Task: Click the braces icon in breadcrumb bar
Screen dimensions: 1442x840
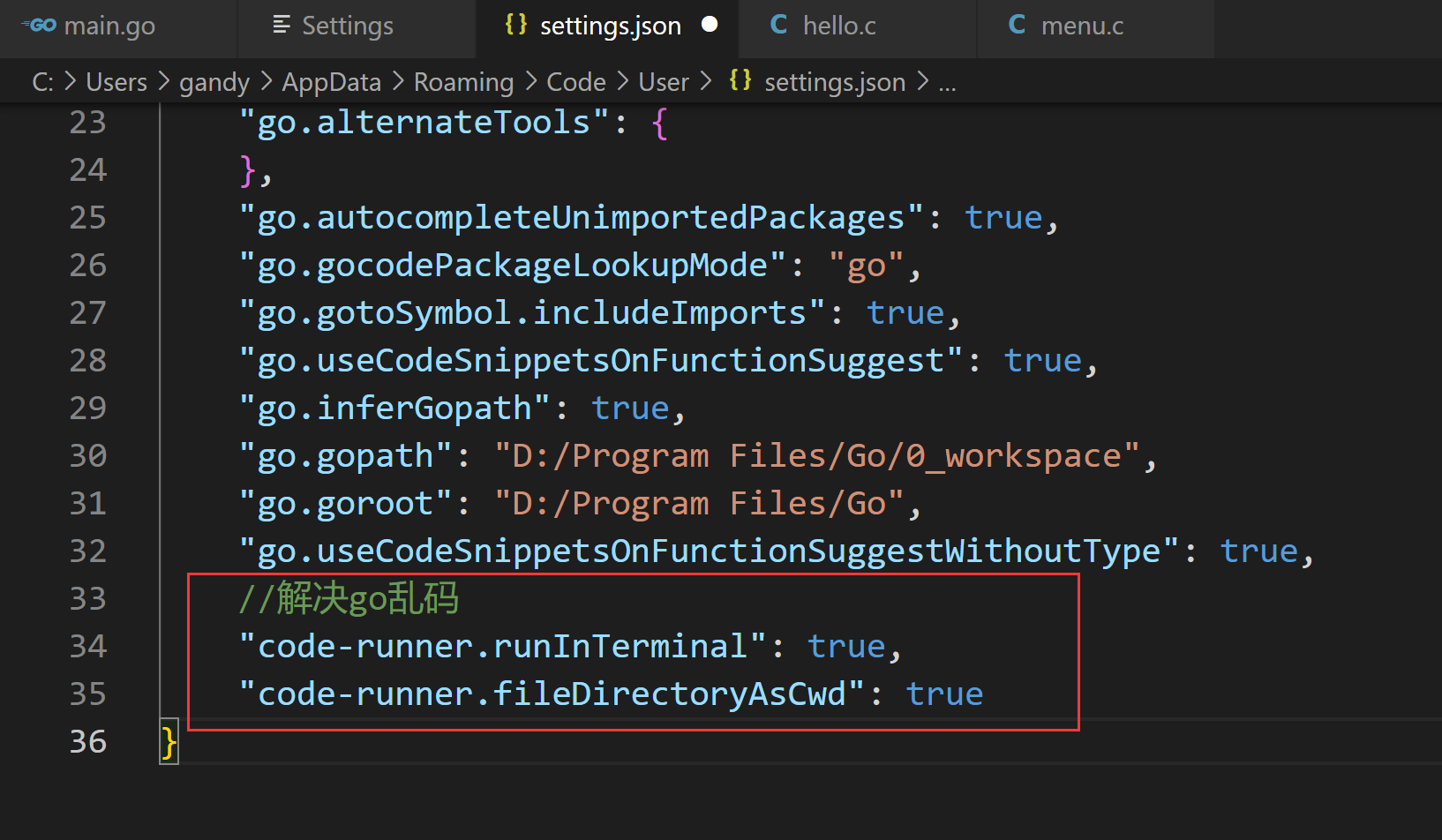Action: 740,81
